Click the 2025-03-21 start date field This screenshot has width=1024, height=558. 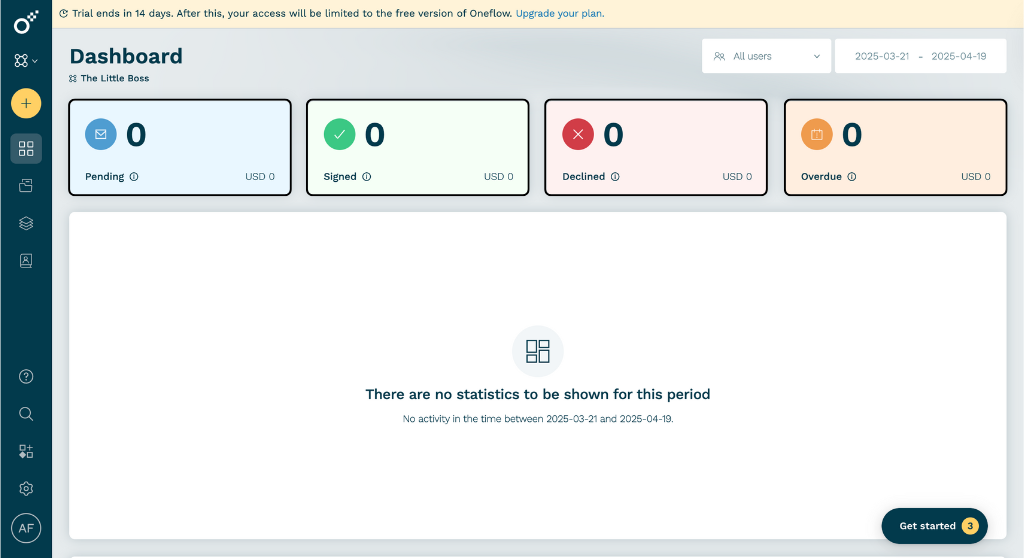(x=882, y=56)
